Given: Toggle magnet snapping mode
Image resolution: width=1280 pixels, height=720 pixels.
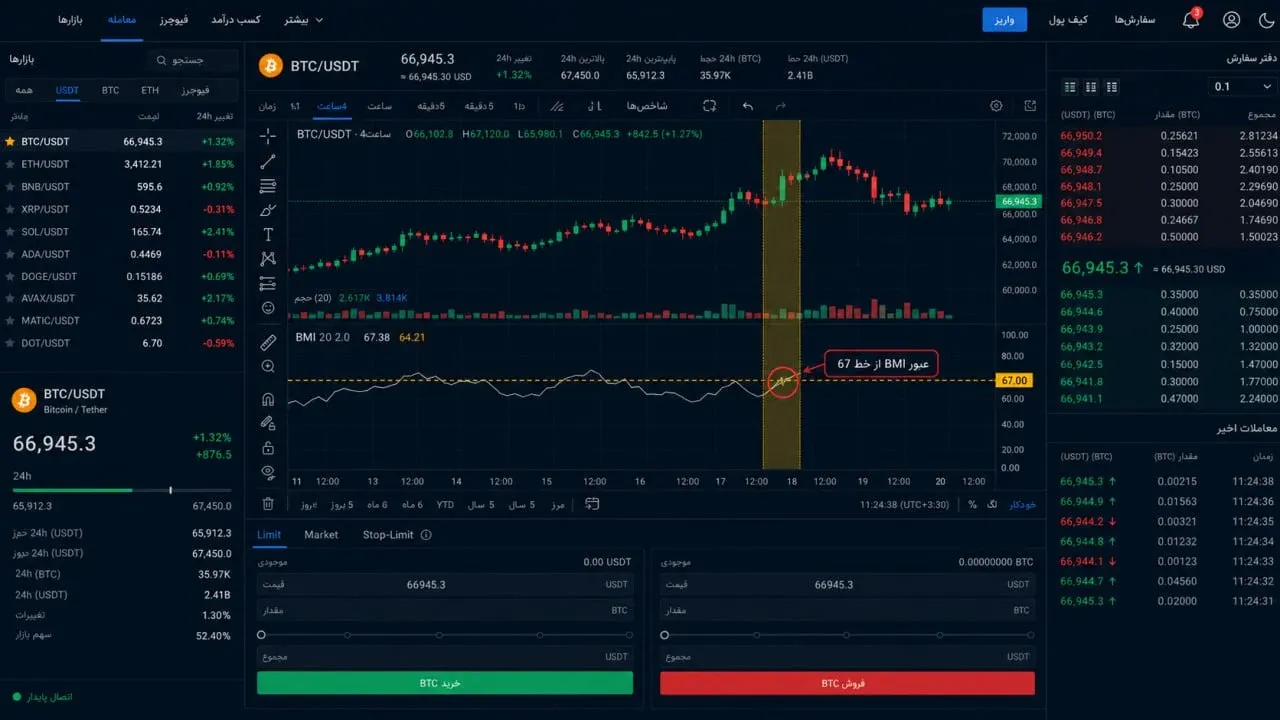Looking at the screenshot, I should coord(268,399).
